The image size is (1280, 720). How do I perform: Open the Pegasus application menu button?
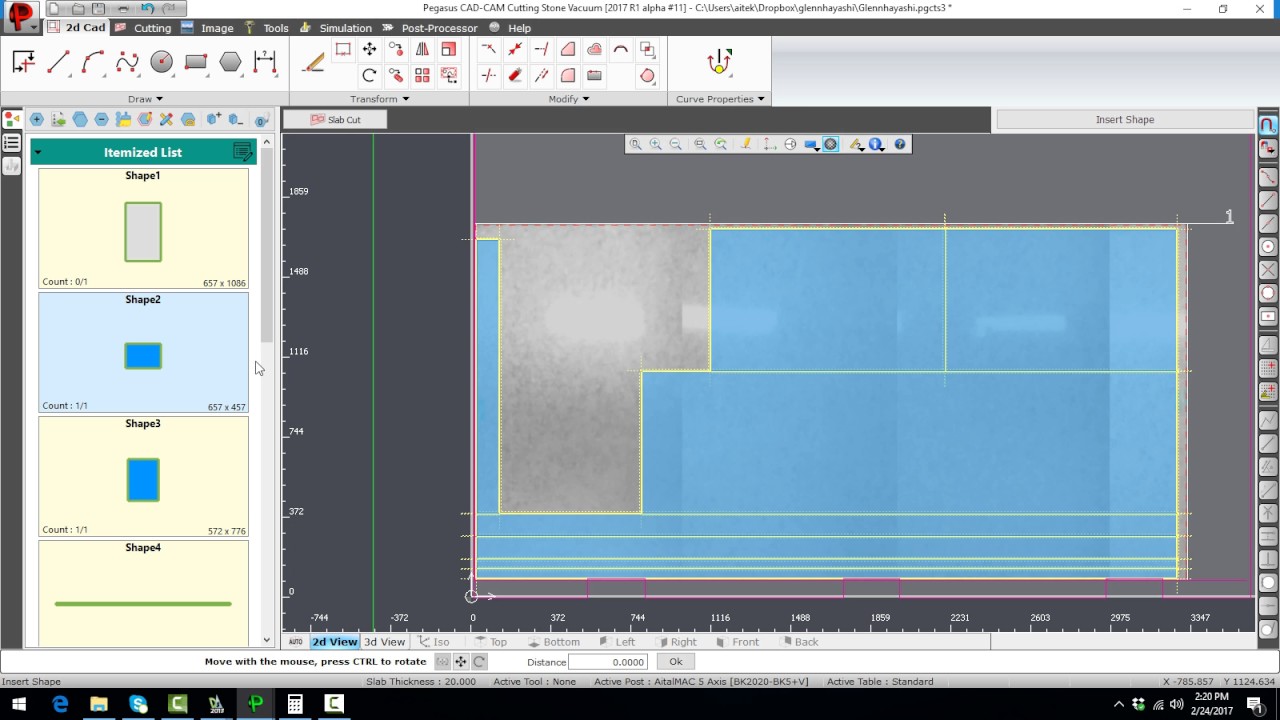(x=21, y=17)
